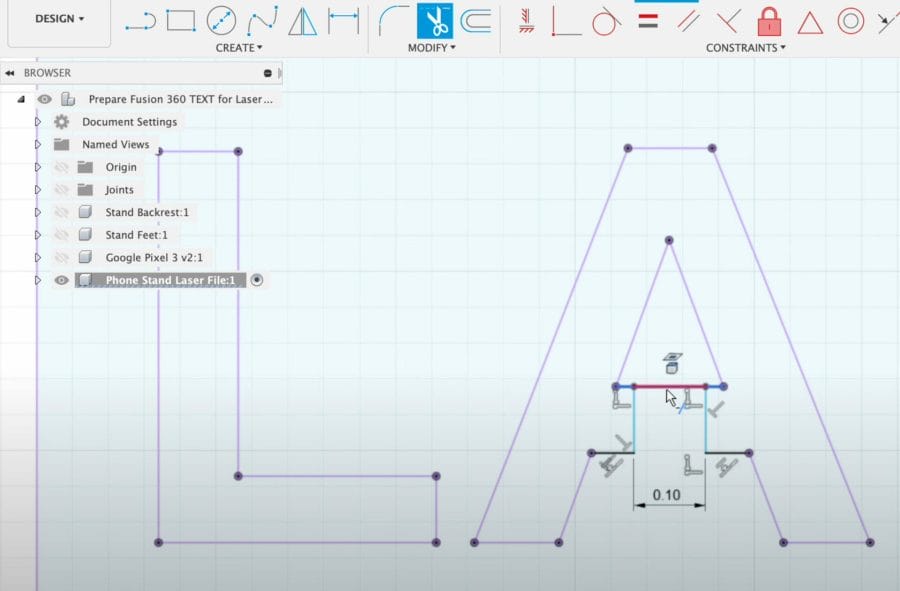
Task: Show the Origin folder via eye icon
Action: (x=61, y=167)
